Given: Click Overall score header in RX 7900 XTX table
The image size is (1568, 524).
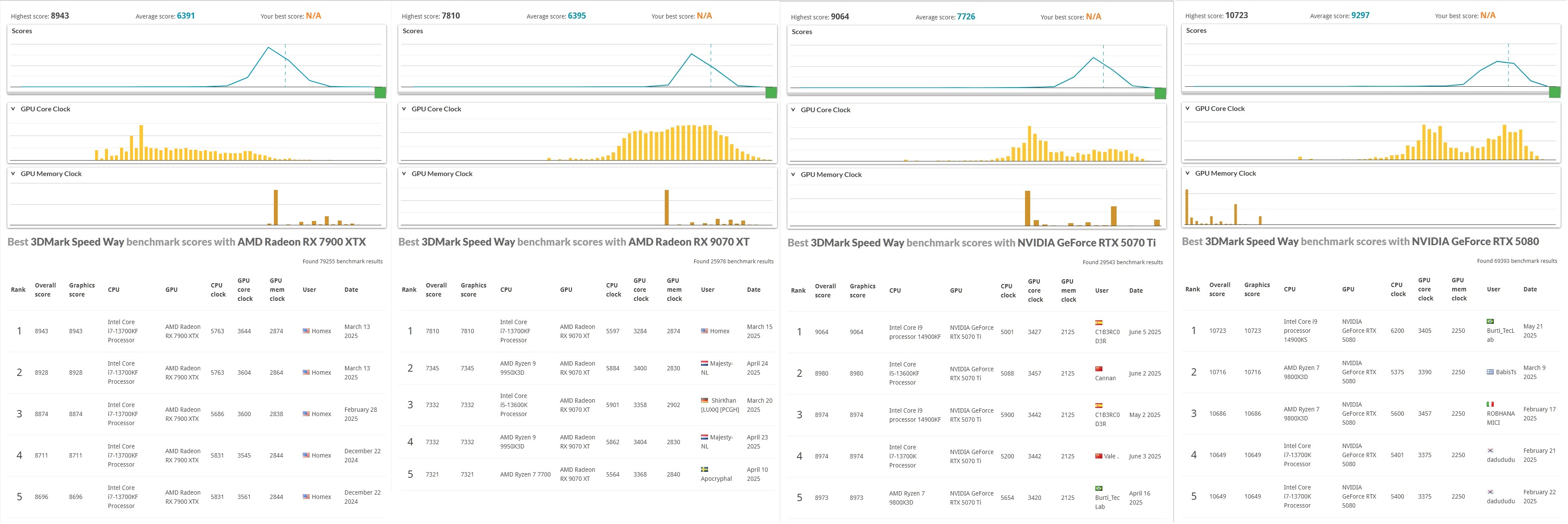Looking at the screenshot, I should point(45,290).
